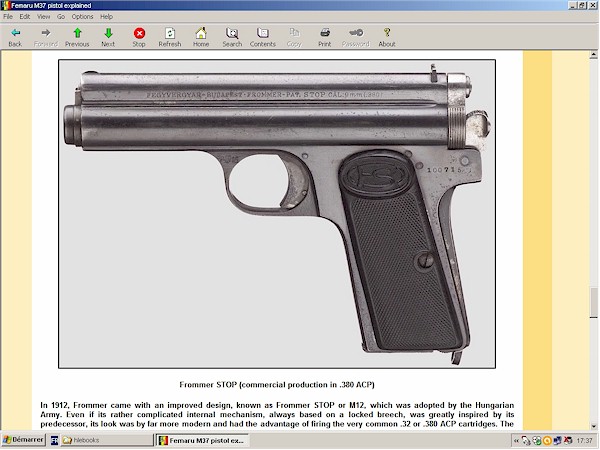This screenshot has width=600, height=450.
Task: Open the Démarrer start menu
Action: click(x=23, y=440)
